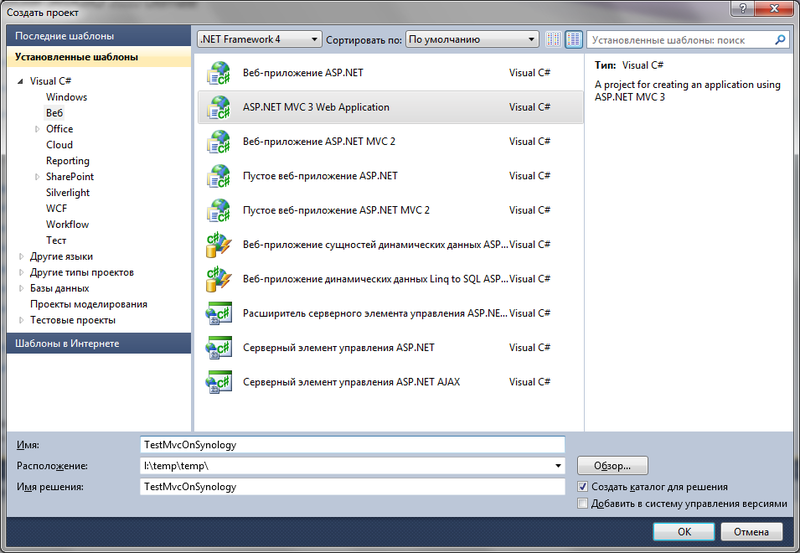Switch to small icons view
Viewport: 800px width, 553px height.
click(554, 39)
